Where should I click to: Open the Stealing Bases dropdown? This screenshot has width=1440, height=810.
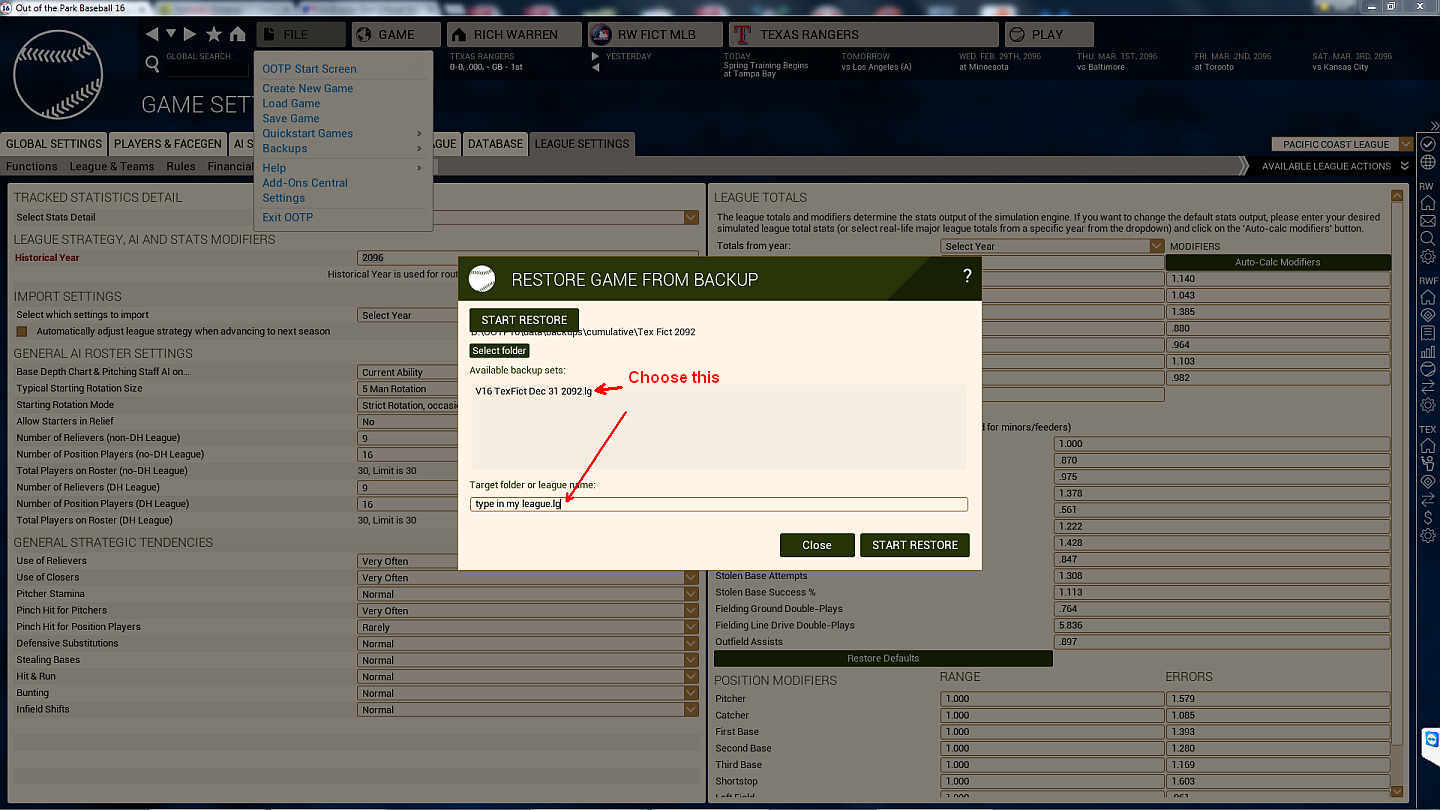pyautogui.click(x=528, y=660)
